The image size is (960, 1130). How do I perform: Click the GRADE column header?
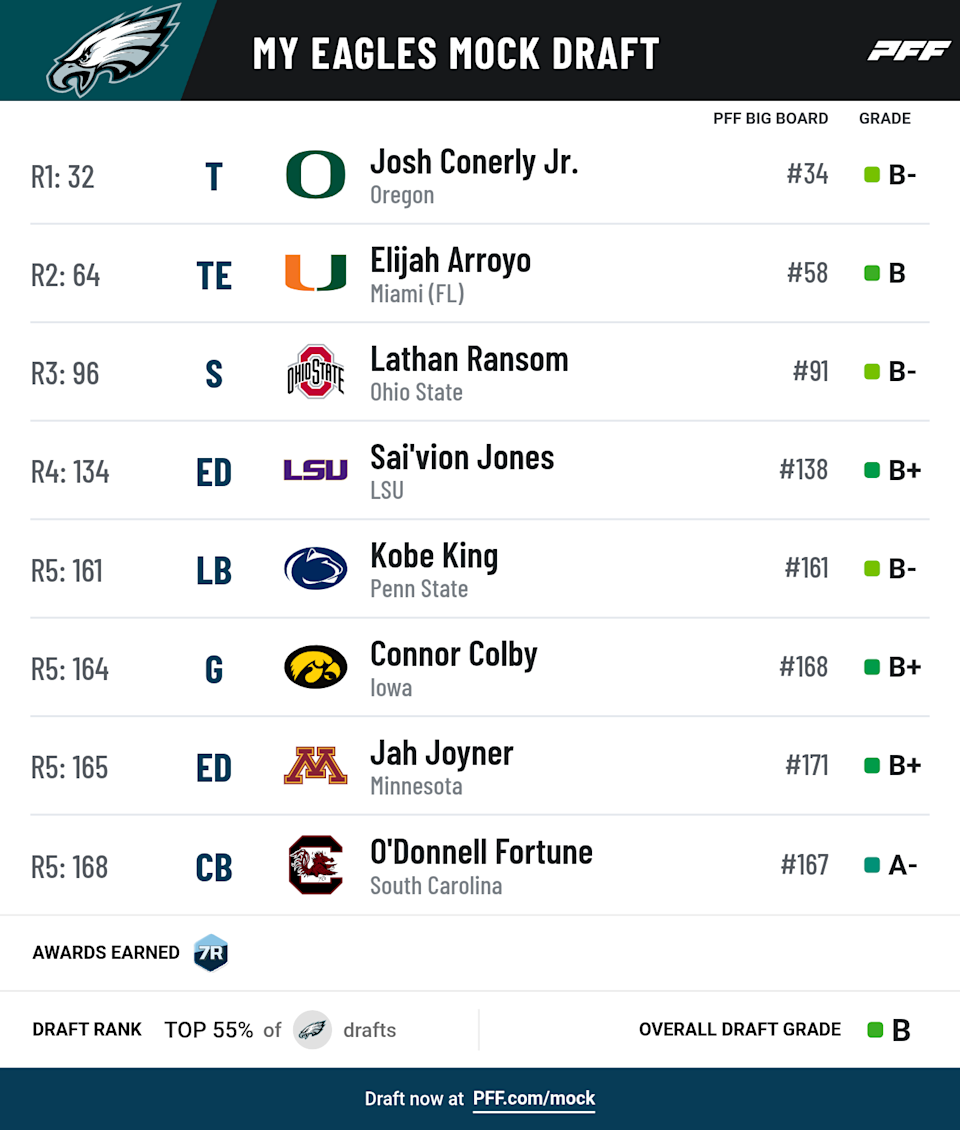(x=884, y=118)
